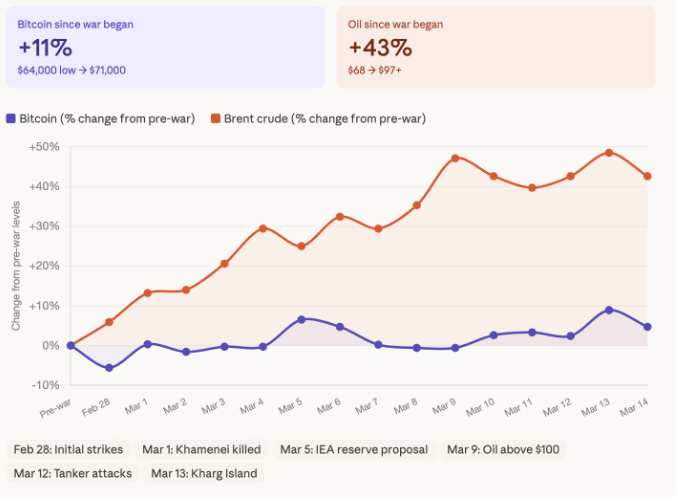Screen dimensions: 678x502
Task: Click the shared Pre-war starting data point
Action: click(71, 345)
